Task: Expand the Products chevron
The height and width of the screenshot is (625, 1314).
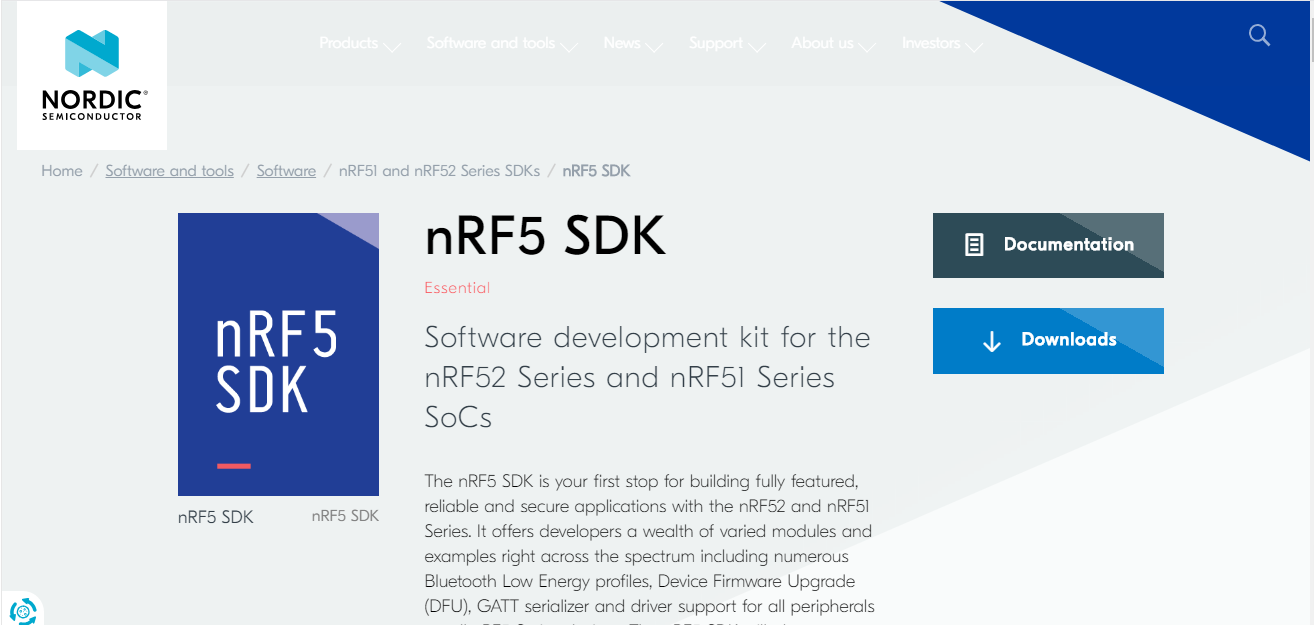Action: (392, 46)
